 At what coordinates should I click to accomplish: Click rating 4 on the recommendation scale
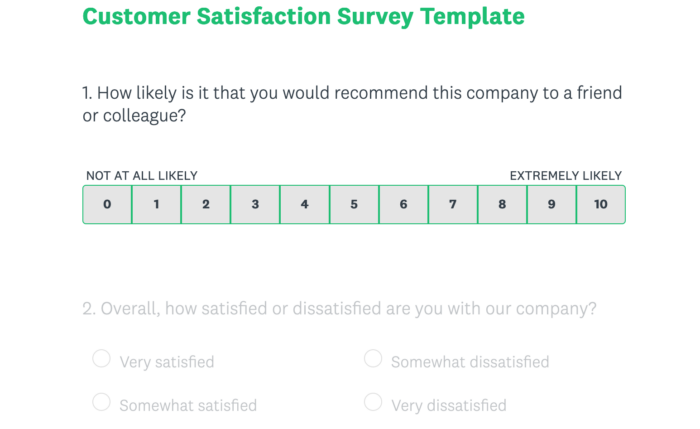(305, 204)
